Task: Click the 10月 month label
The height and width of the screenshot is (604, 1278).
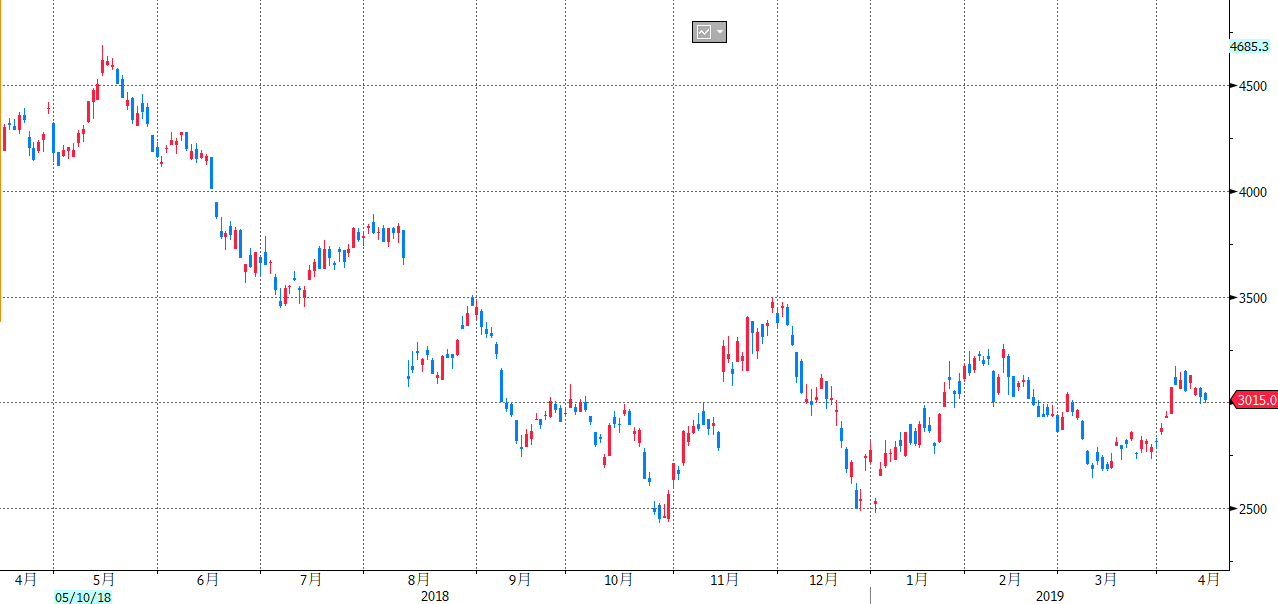Action: [x=619, y=579]
